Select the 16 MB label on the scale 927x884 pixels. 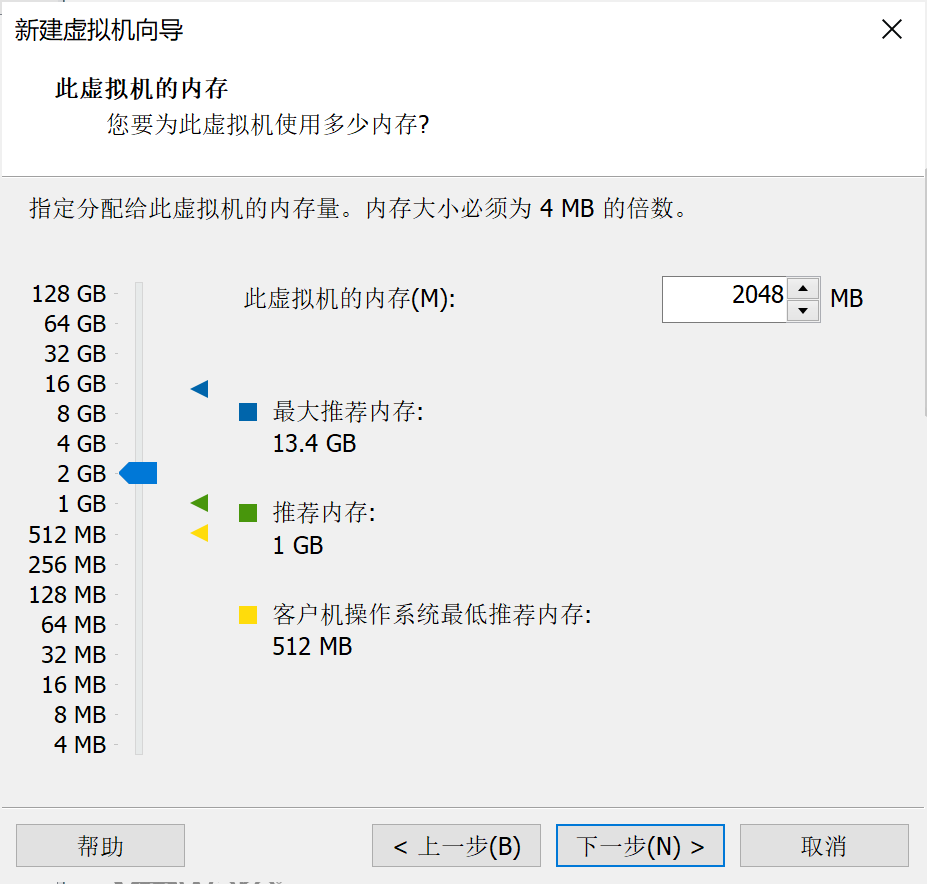74,685
